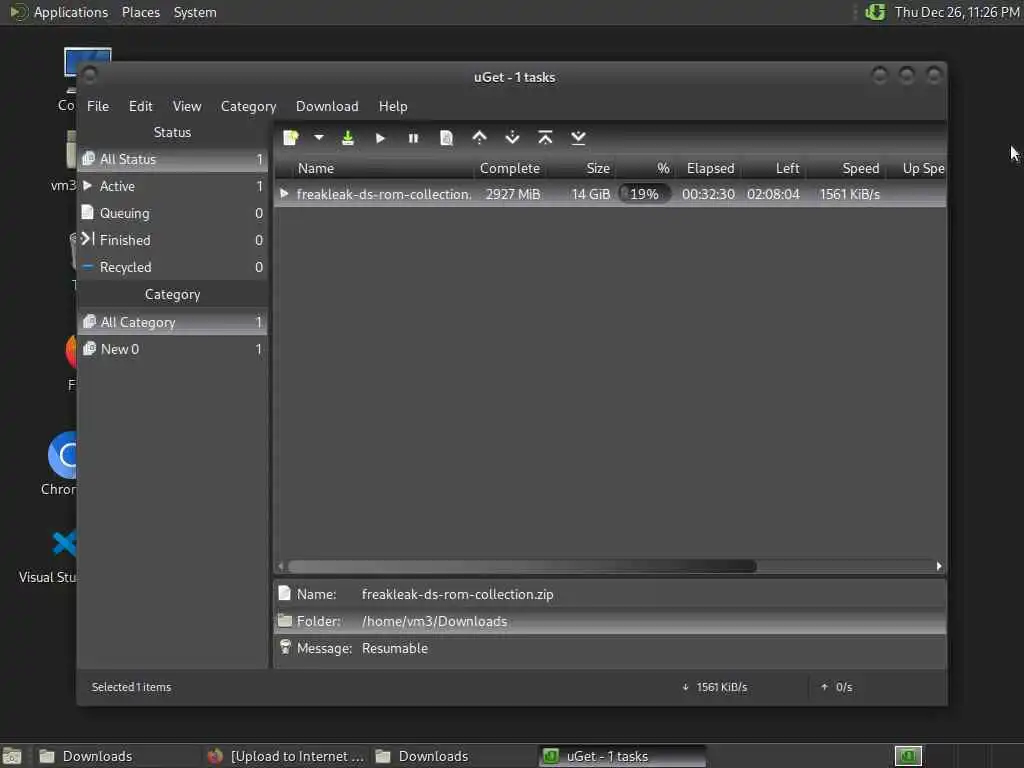Viewport: 1024px width, 768px height.
Task: Move the download down one position
Action: point(513,138)
